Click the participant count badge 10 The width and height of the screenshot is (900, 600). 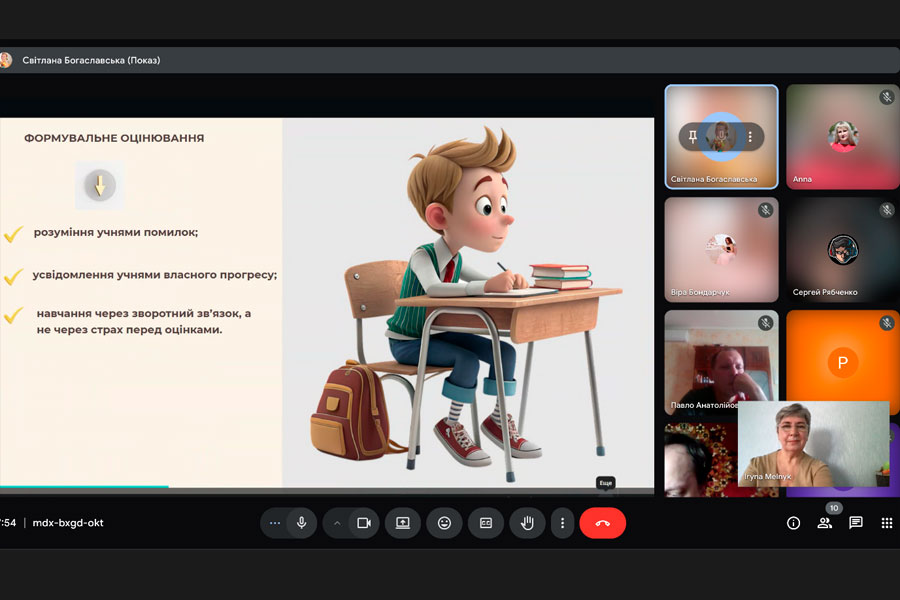pyautogui.click(x=833, y=508)
